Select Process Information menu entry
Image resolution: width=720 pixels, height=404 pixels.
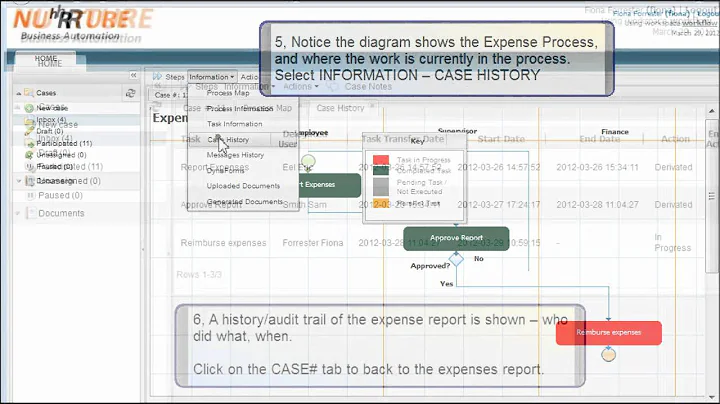[240, 109]
